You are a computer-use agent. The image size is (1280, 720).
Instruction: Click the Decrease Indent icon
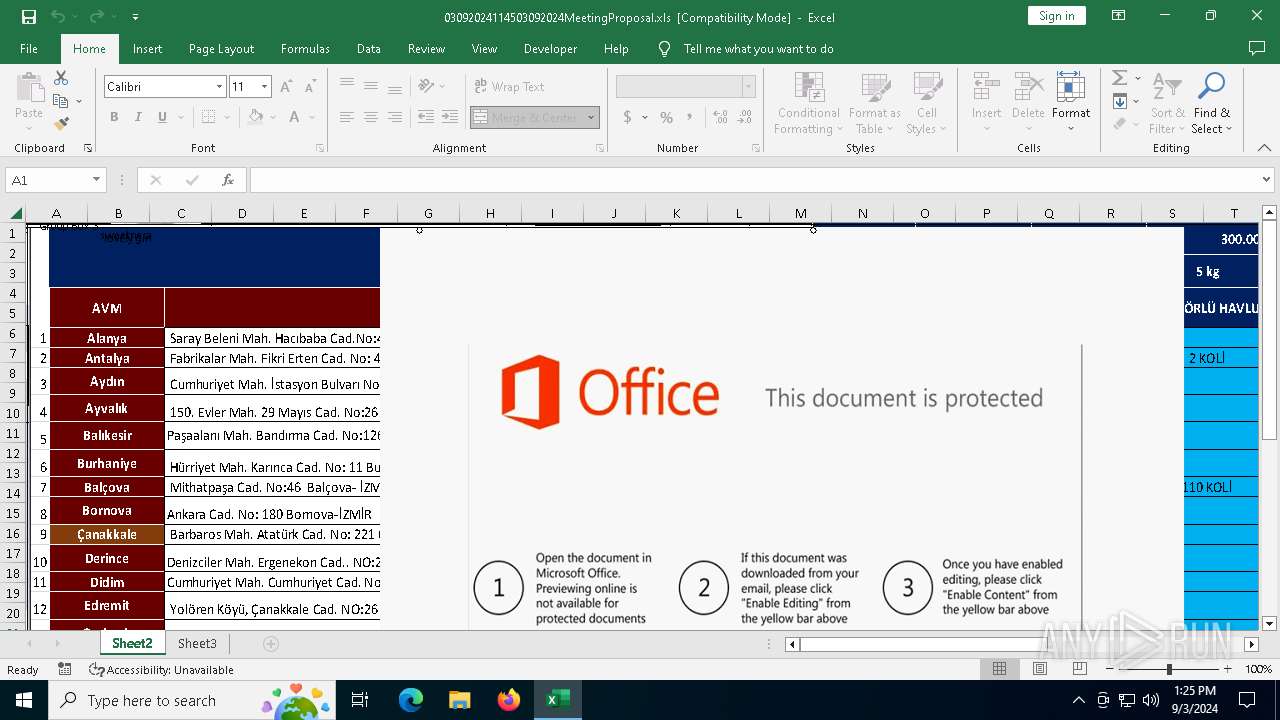click(426, 117)
